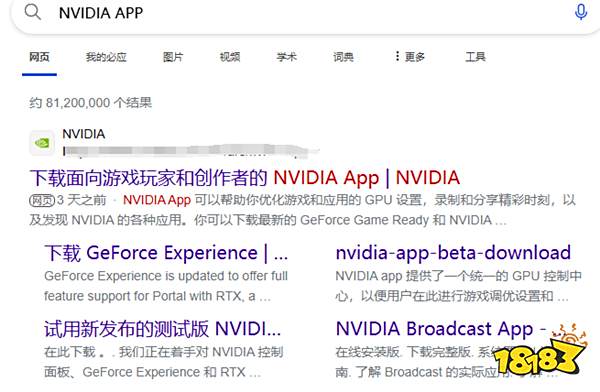
Task: Click the NVIDIA App 可以帮助你优化游戏 snippet text
Action: click(302, 210)
